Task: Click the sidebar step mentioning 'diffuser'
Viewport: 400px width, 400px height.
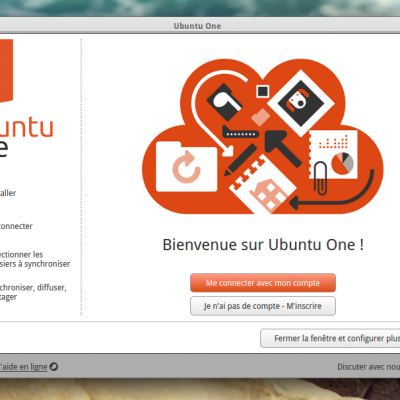Action: click(x=33, y=292)
